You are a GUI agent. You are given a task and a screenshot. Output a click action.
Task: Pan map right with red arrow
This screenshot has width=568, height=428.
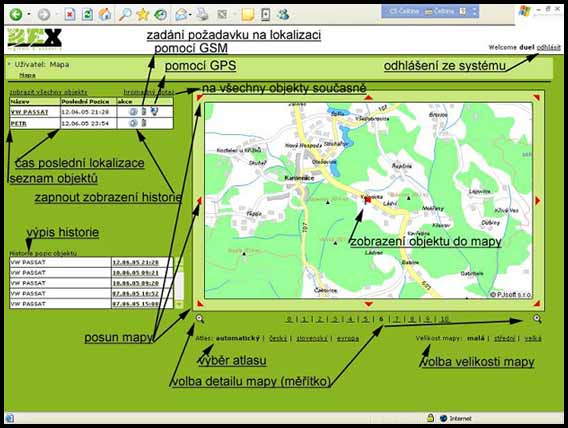[538, 200]
